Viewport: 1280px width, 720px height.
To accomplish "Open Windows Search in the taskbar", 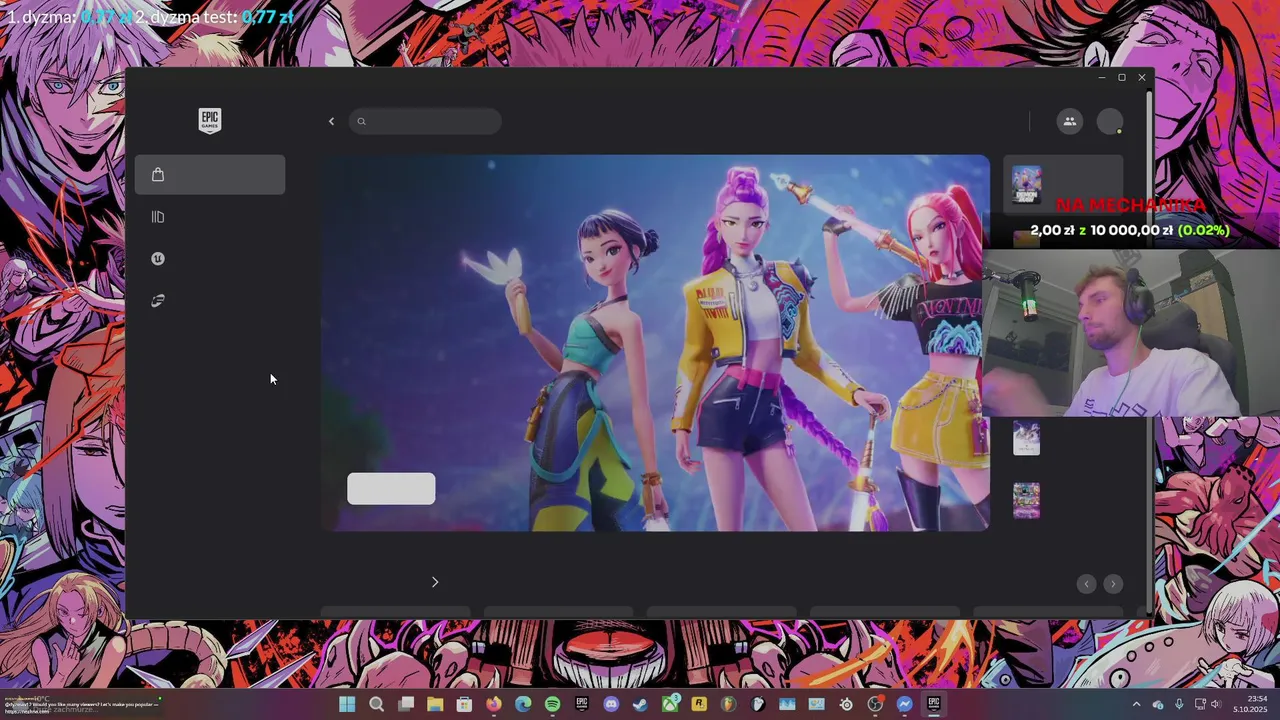I will pos(376,704).
